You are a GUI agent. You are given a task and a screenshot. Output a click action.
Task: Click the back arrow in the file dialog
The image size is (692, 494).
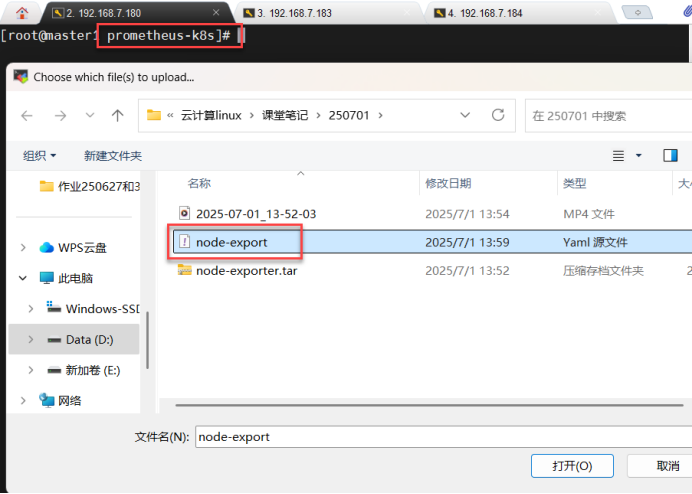pos(27,115)
